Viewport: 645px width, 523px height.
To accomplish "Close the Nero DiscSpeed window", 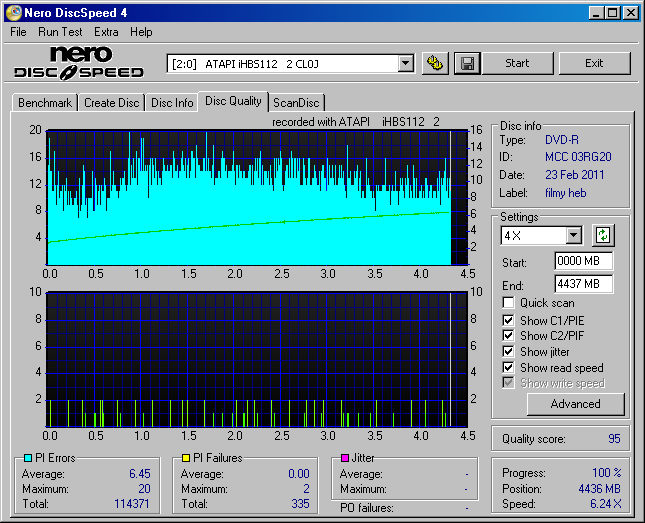I will pyautogui.click(x=631, y=13).
